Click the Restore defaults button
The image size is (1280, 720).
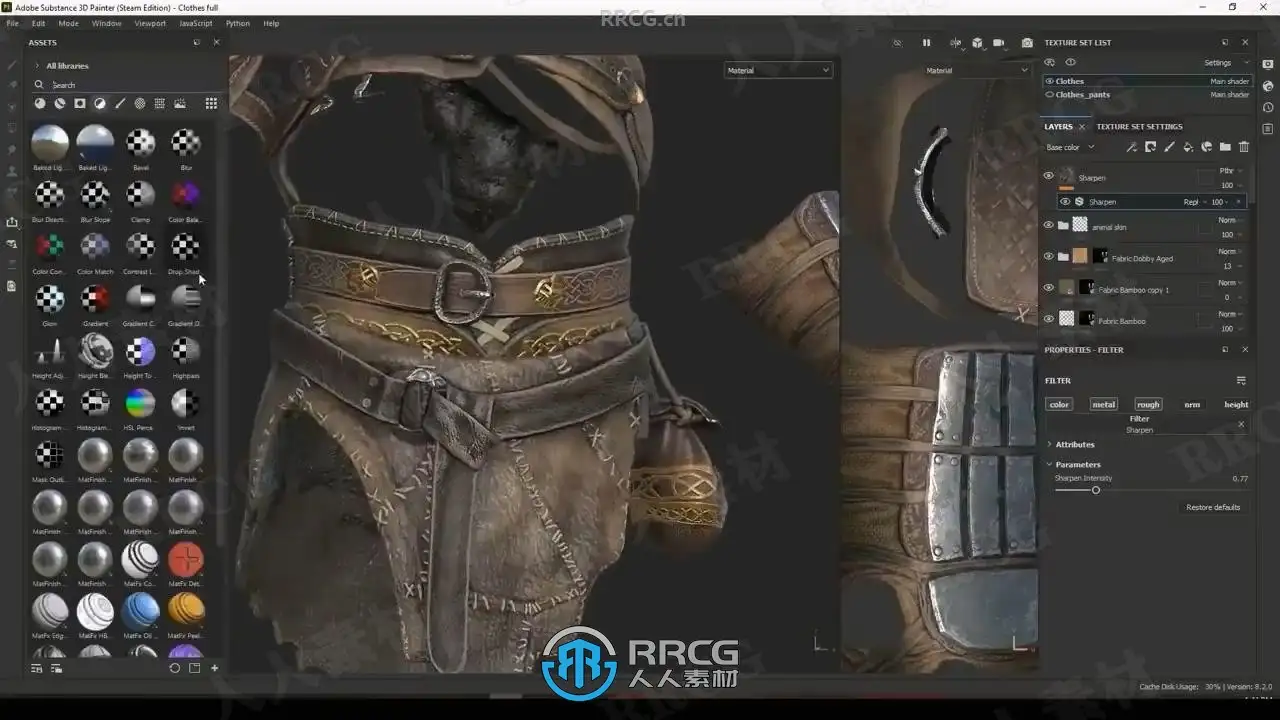[1213, 507]
